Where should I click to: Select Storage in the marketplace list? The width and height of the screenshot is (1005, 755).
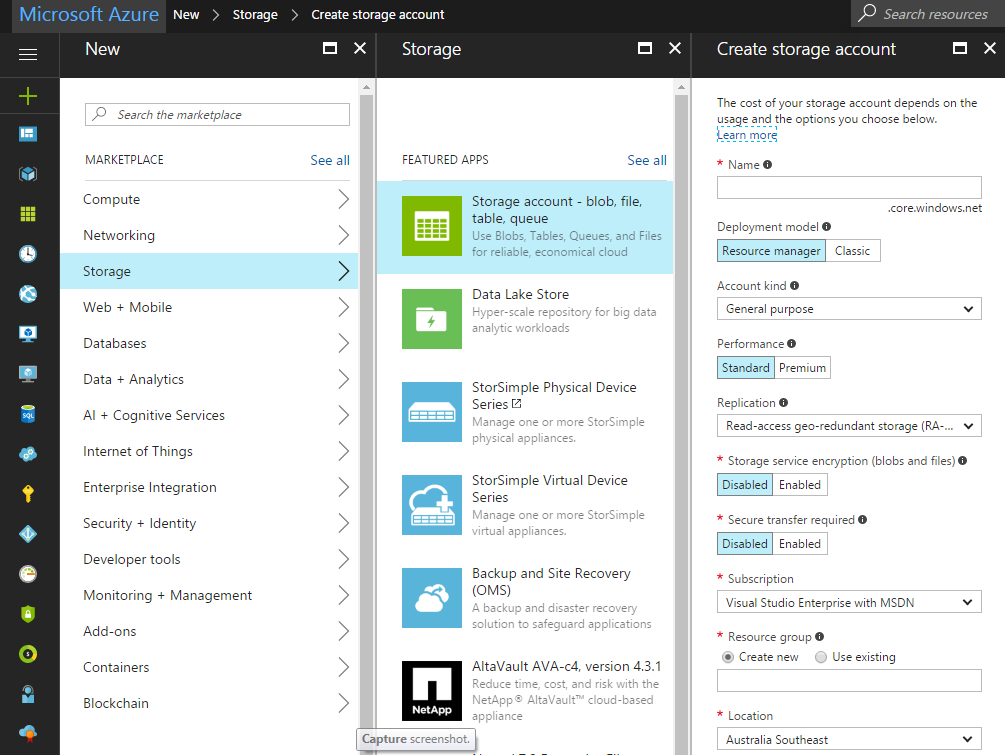tap(209, 271)
